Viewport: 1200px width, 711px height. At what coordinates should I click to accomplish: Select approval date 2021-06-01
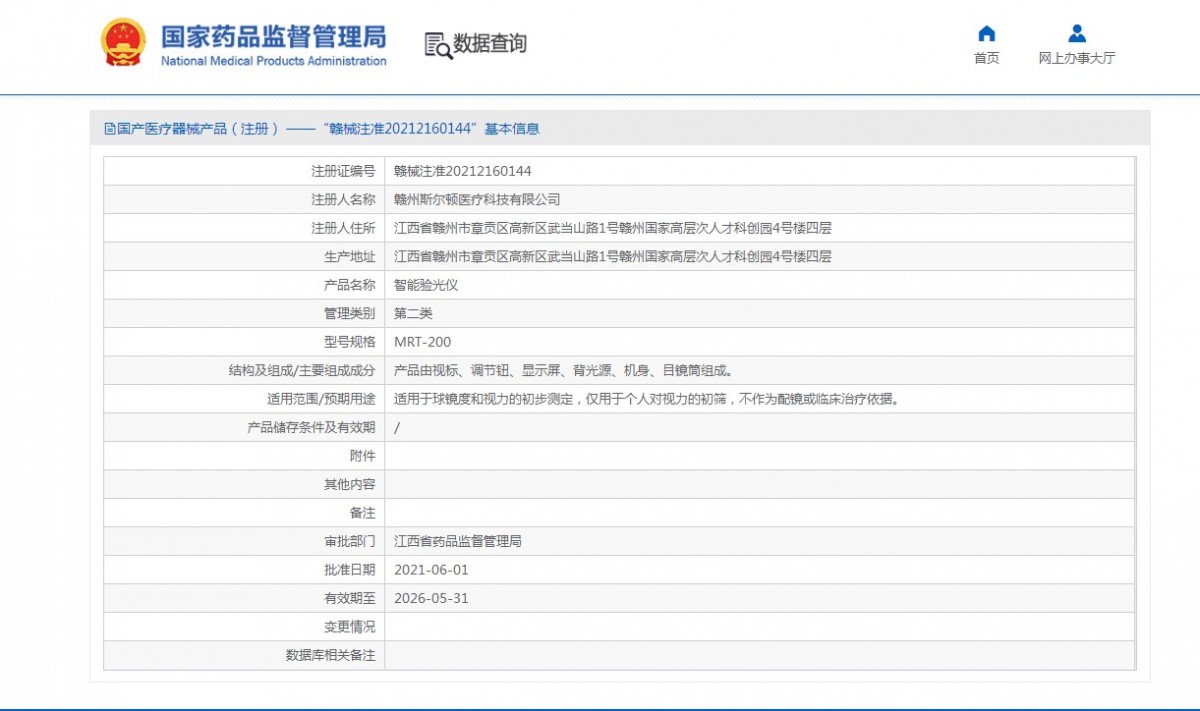(x=431, y=570)
